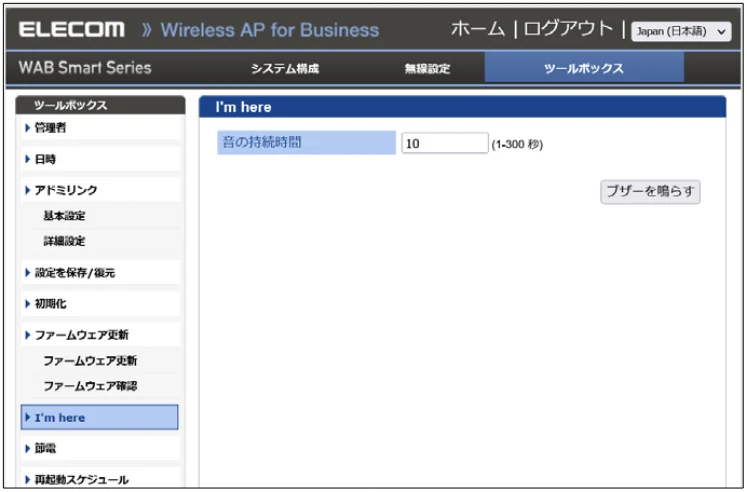
Task: Open the ファームウェア確認 sub-item
Action: (x=90, y=386)
